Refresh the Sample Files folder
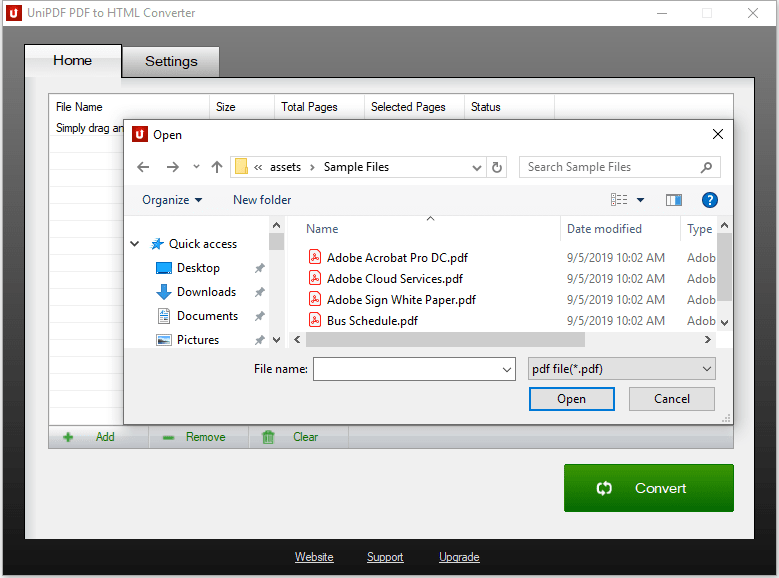Image resolution: width=779 pixels, height=578 pixels. pyautogui.click(x=497, y=167)
